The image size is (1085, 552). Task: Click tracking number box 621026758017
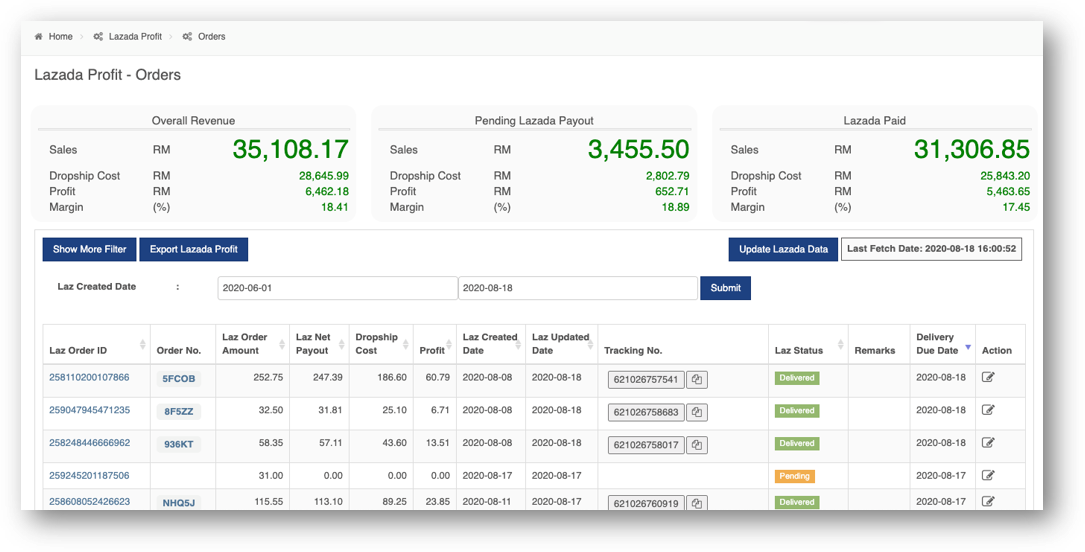pyautogui.click(x=646, y=445)
